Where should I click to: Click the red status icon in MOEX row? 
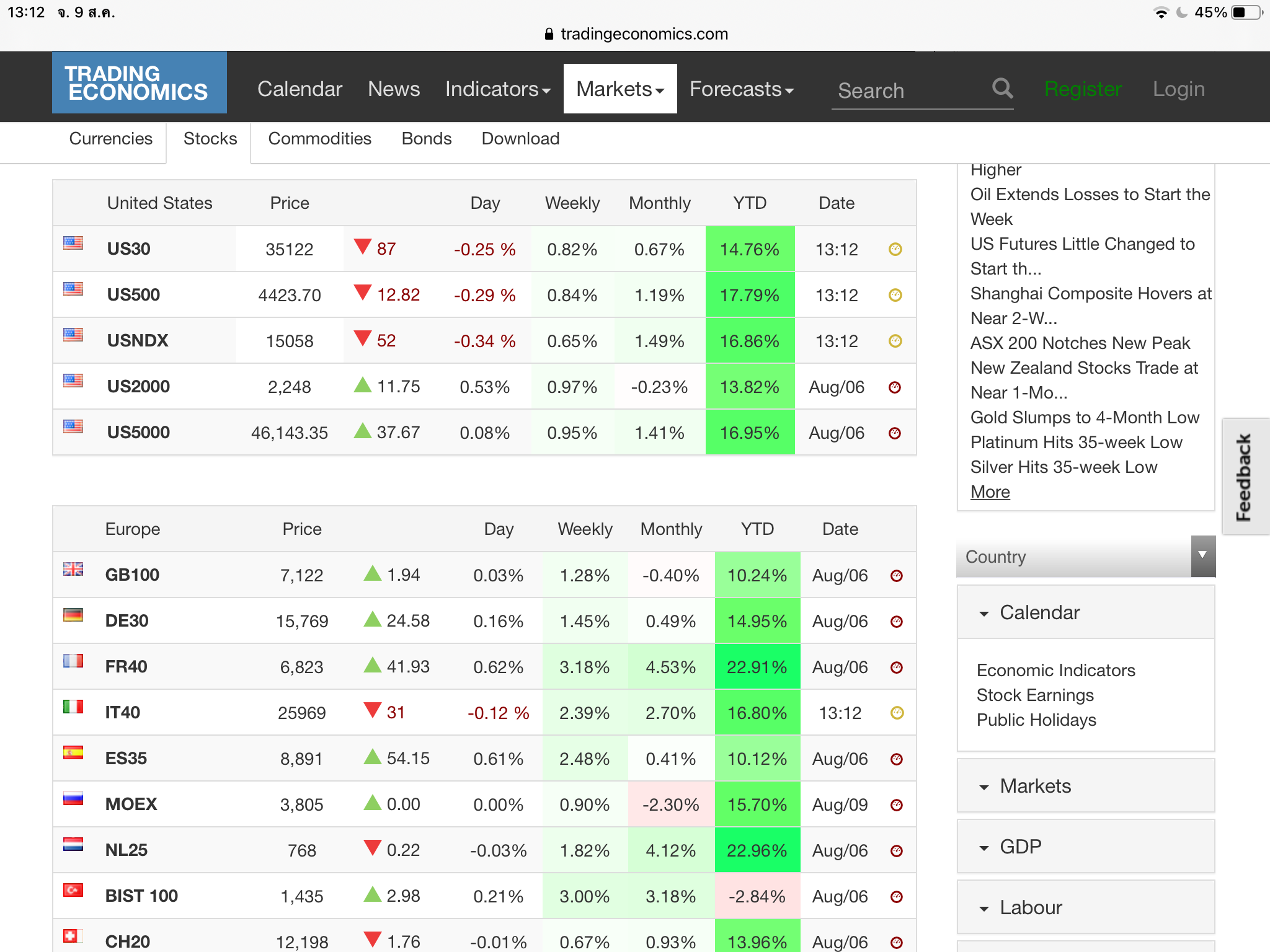[x=897, y=805]
